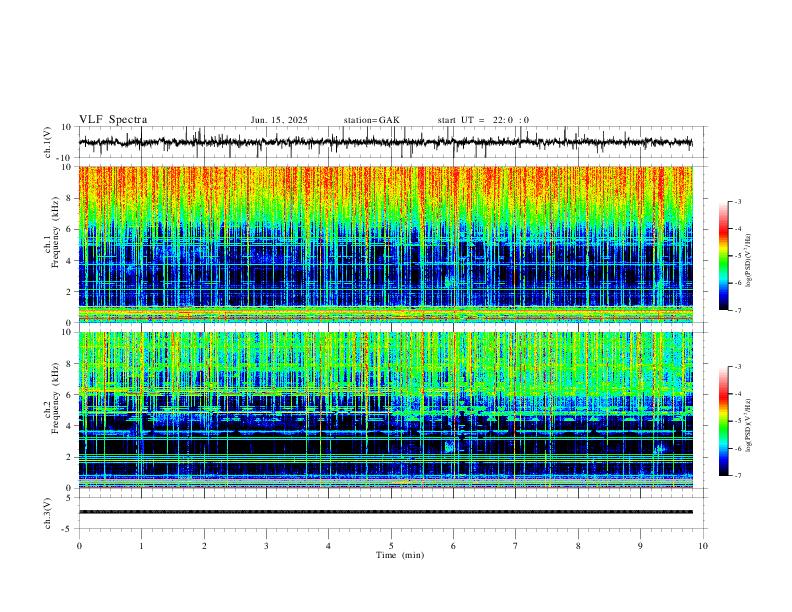Screen dimensions: 792x612
Task: Click the "Time (min)" x-axis label
Action: click(400, 555)
